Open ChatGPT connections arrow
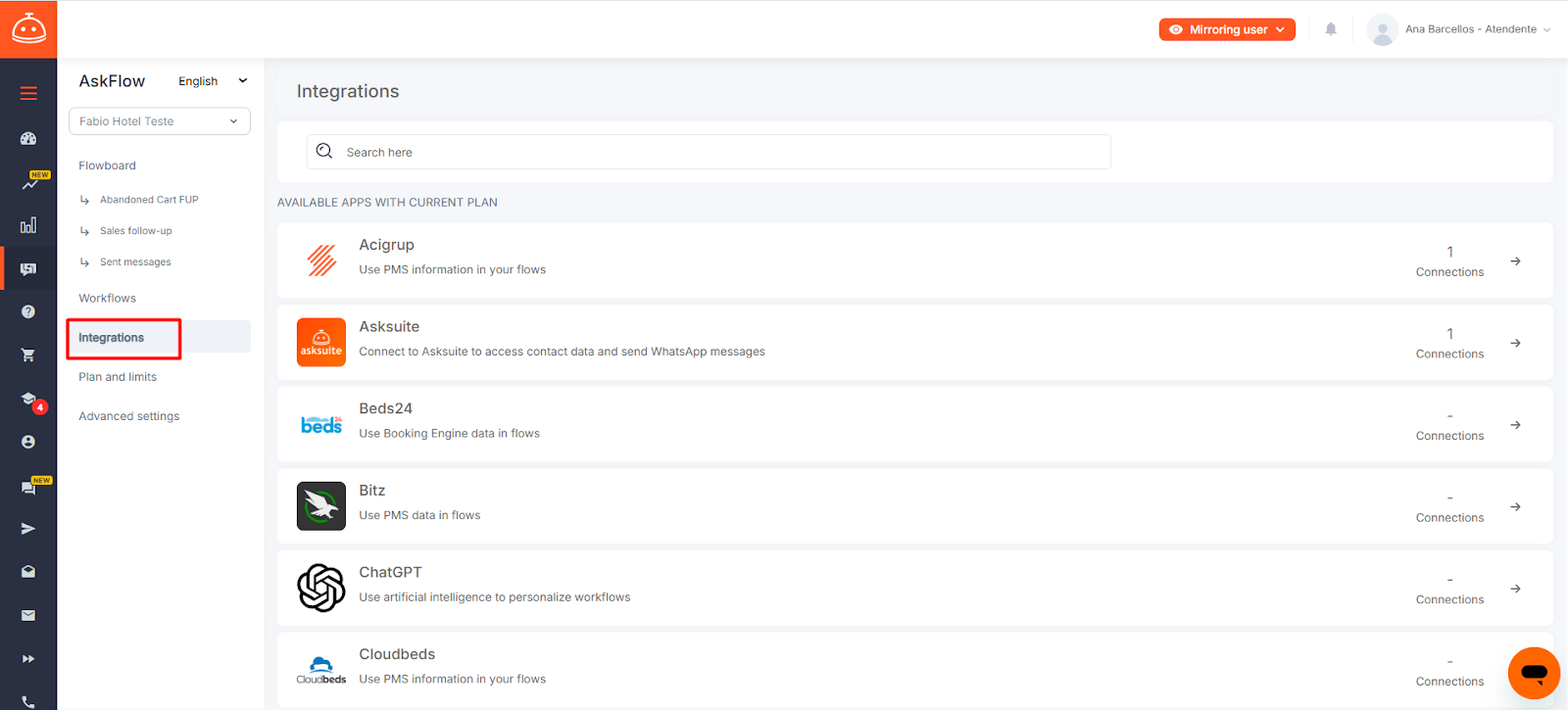Screen dimensions: 1568x710 pos(1515,589)
